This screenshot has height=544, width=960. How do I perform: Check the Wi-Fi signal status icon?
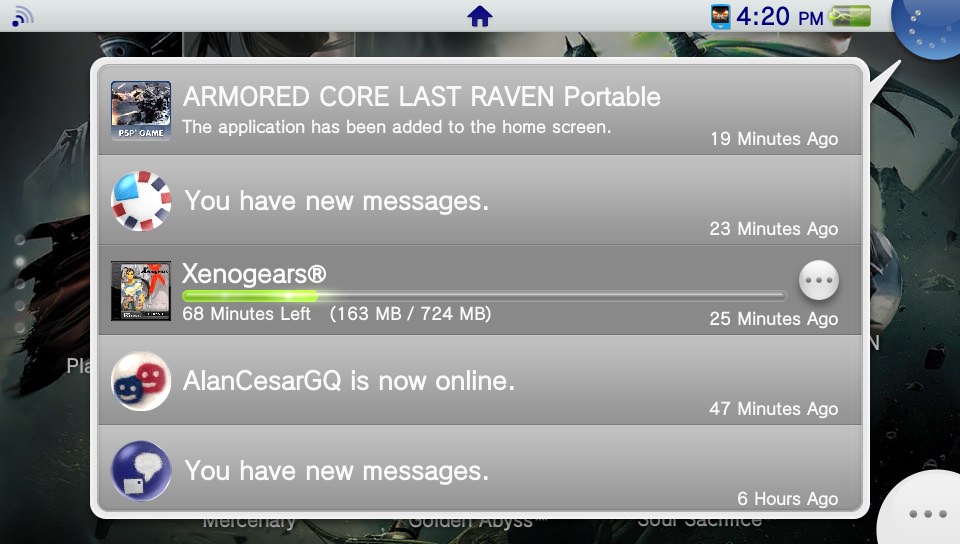(22, 17)
